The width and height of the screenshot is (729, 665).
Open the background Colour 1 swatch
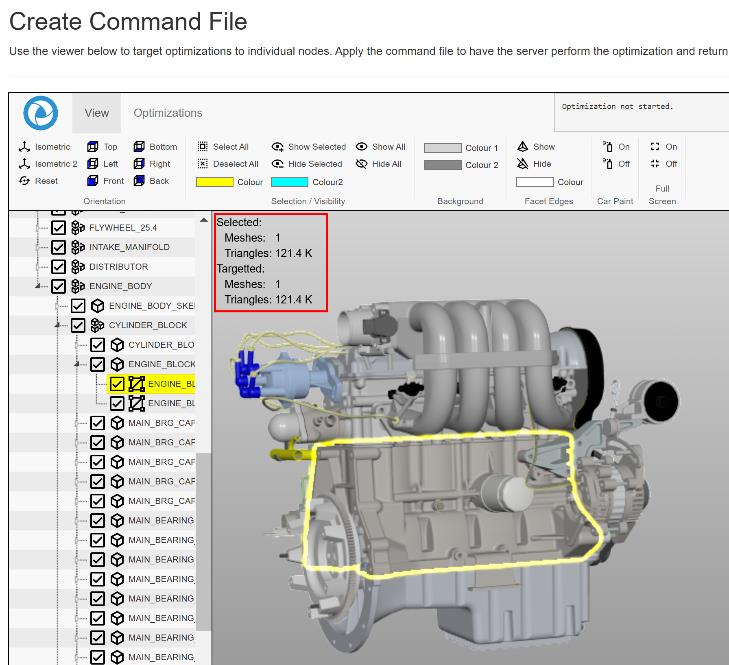tap(443, 148)
